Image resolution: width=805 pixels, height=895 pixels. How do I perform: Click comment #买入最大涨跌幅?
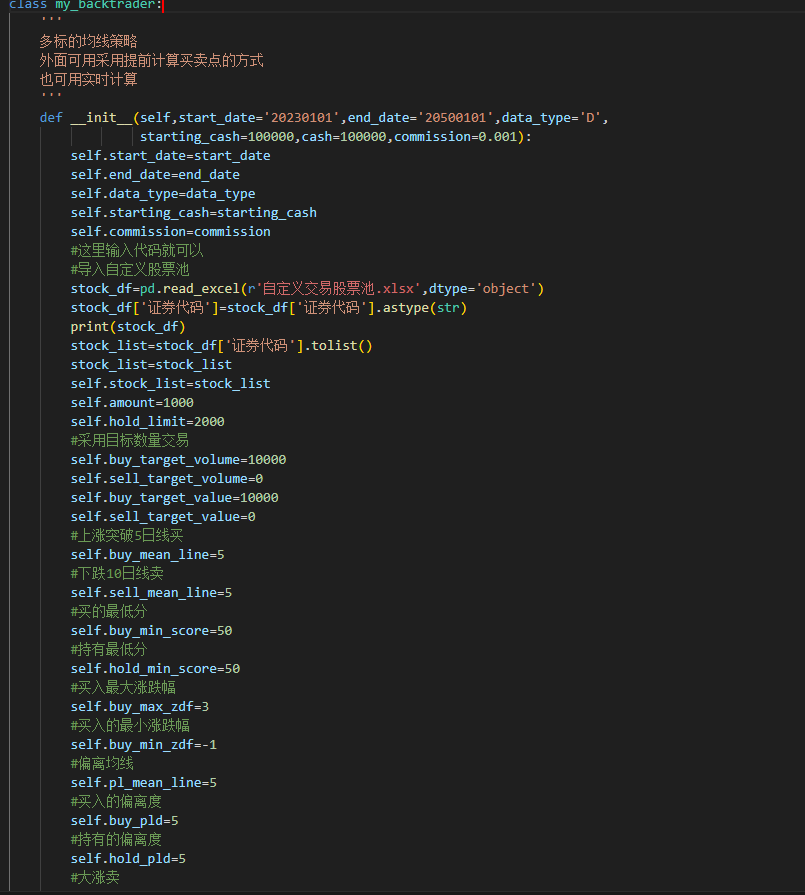pos(123,687)
